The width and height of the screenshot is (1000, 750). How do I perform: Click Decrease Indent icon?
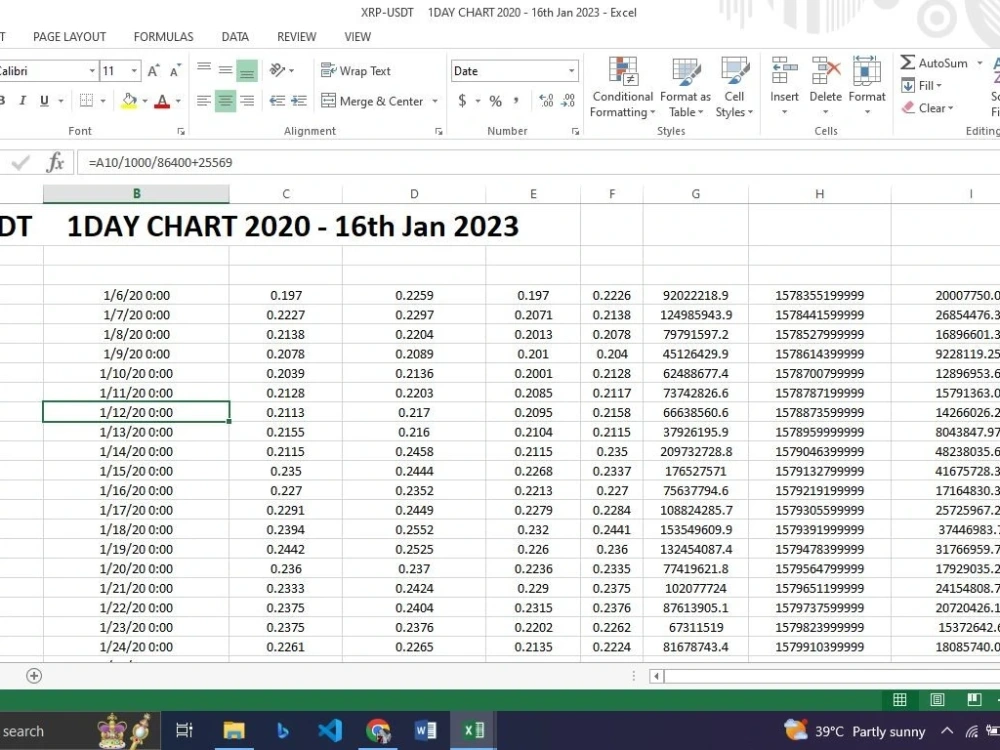pyautogui.click(x=277, y=101)
